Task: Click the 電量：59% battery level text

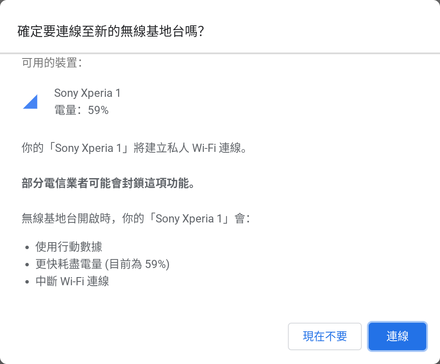Action: pyautogui.click(x=82, y=110)
